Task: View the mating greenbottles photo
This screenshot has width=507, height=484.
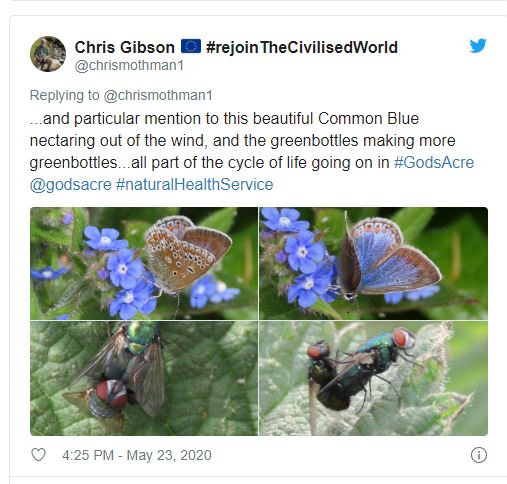Action: click(374, 378)
